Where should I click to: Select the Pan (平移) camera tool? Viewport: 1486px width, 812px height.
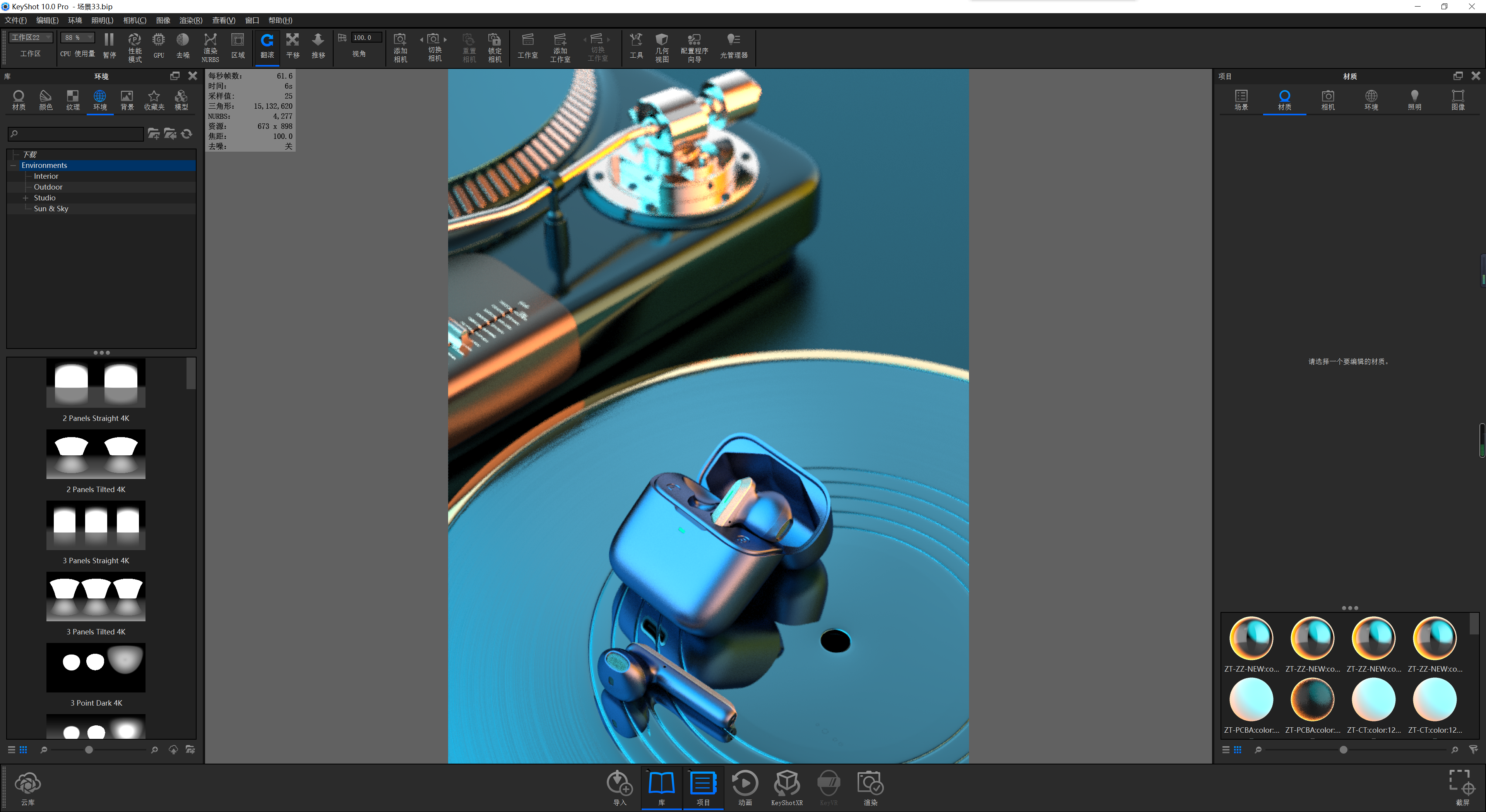pyautogui.click(x=293, y=46)
